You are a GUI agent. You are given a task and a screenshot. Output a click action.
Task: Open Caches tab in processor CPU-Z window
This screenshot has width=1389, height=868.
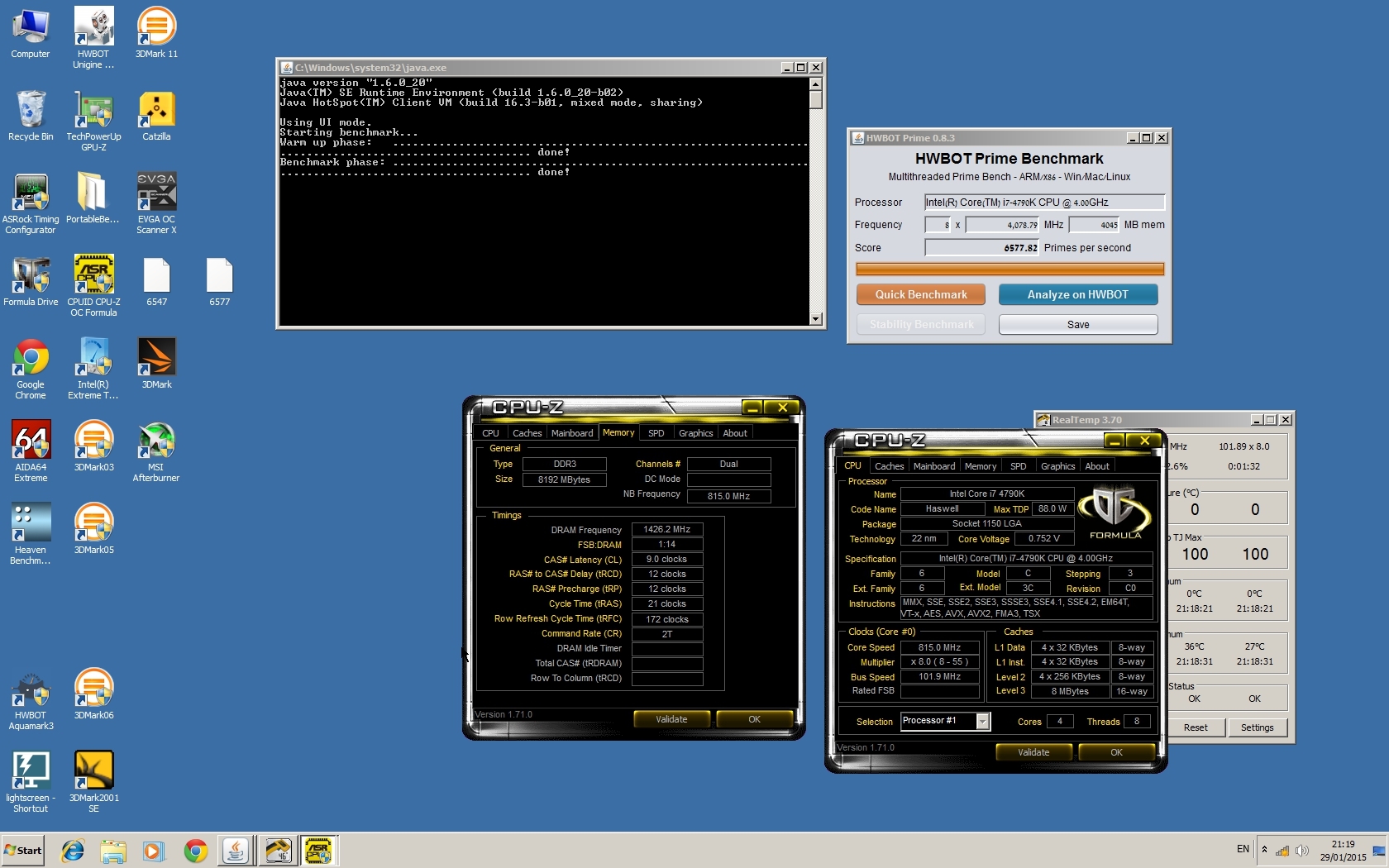point(889,466)
